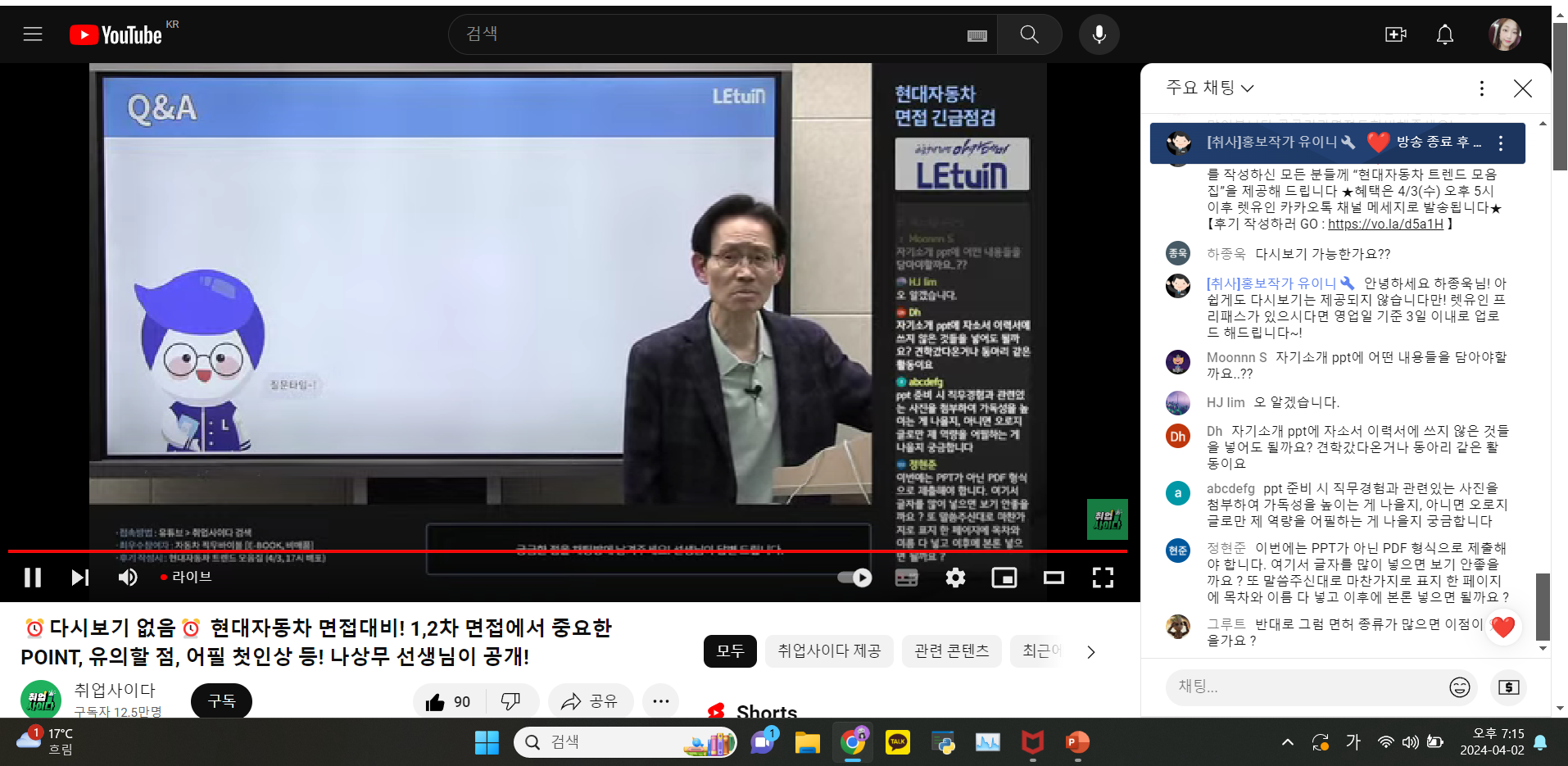Screen dimensions: 1568x766
Task: Open the YouTube hamburger guide menu
Action: [x=33, y=34]
